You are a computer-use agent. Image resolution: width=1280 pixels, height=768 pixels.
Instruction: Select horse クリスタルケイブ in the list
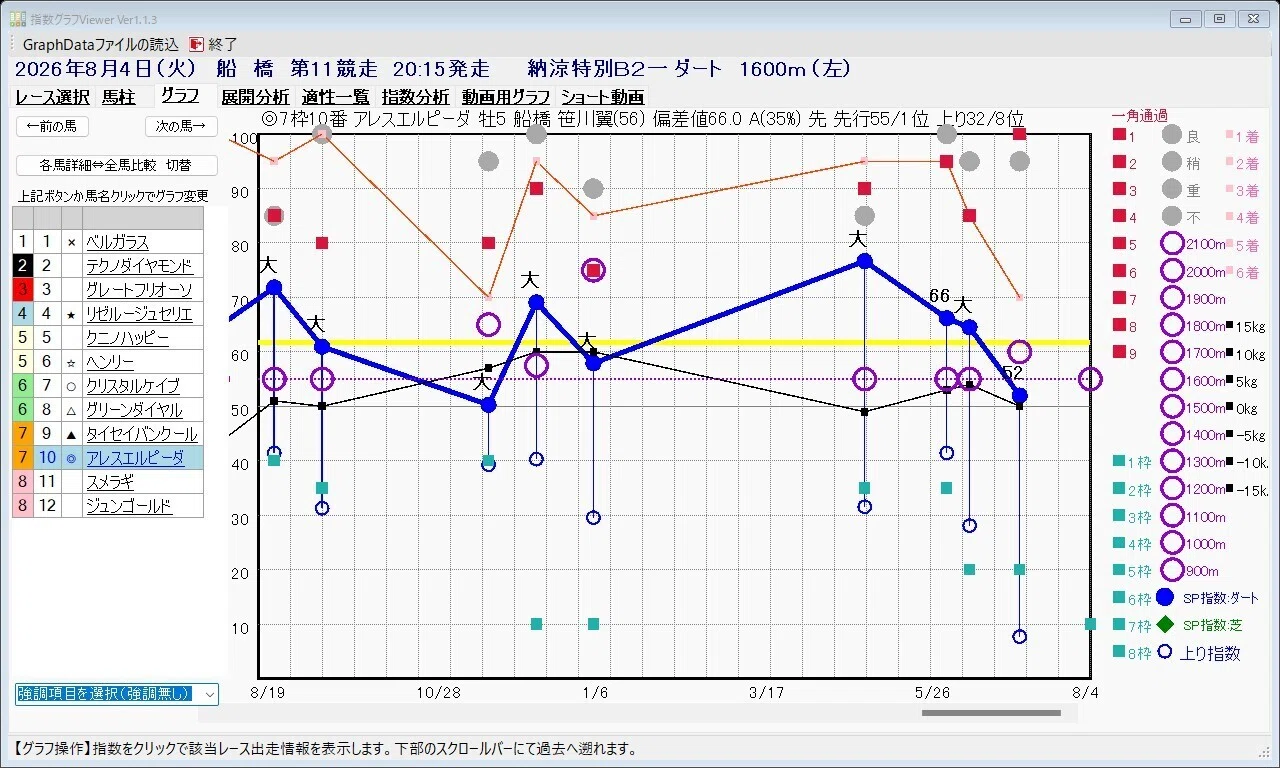tap(133, 386)
